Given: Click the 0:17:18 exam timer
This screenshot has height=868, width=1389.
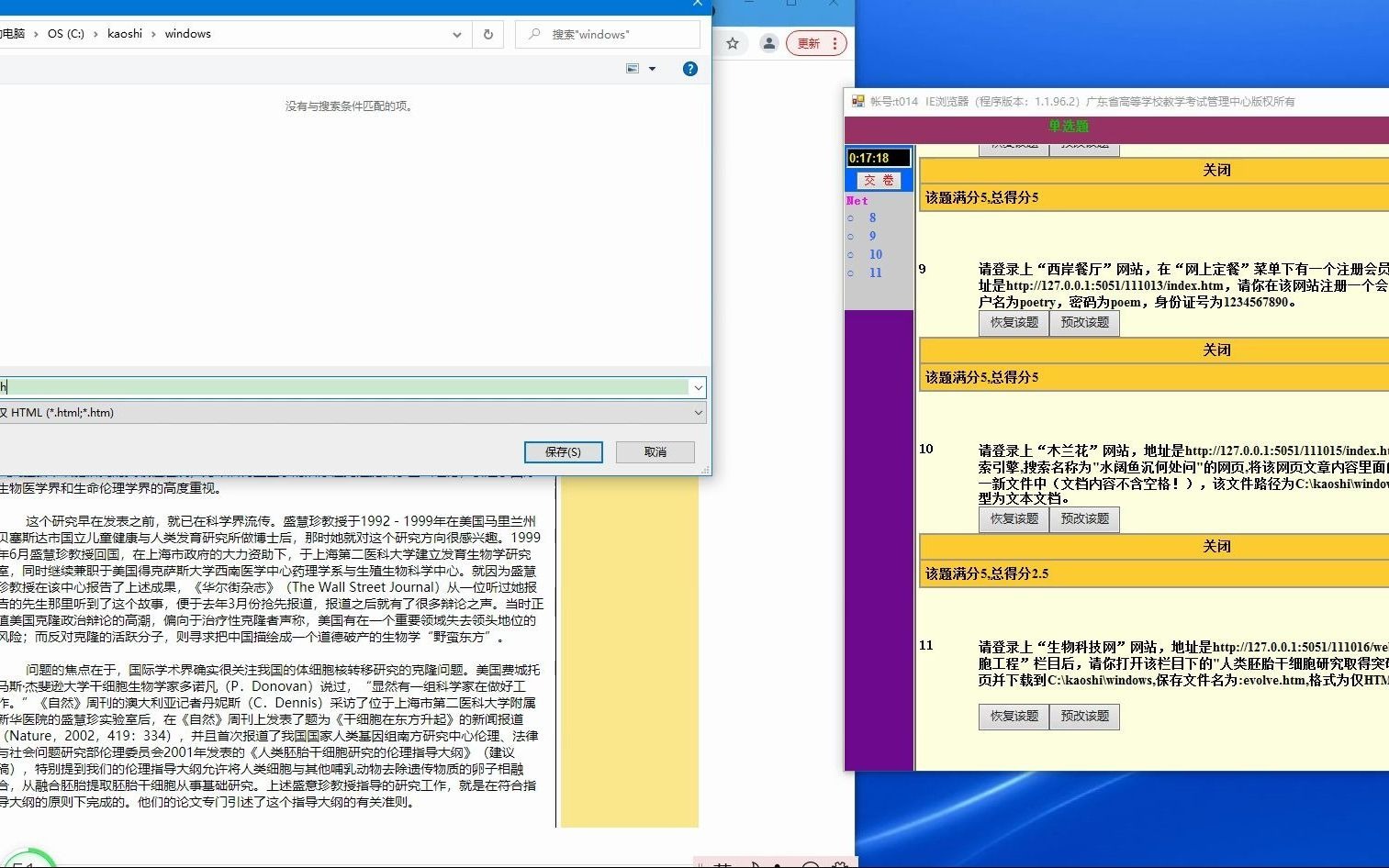Looking at the screenshot, I should tap(879, 158).
